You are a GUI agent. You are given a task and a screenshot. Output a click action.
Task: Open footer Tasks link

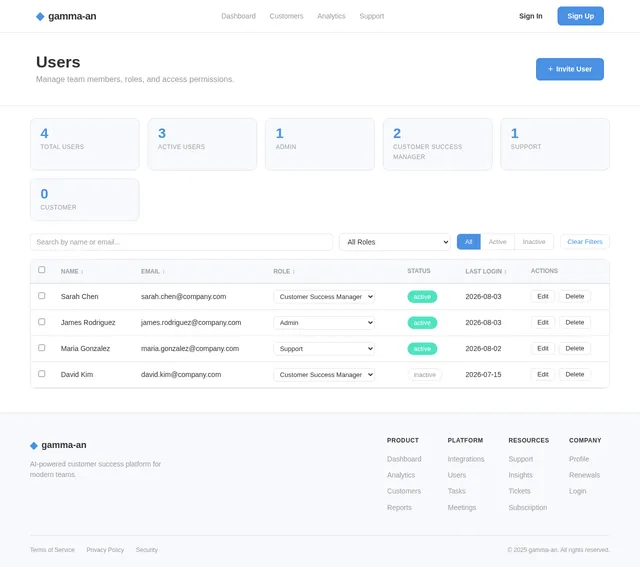point(456,491)
